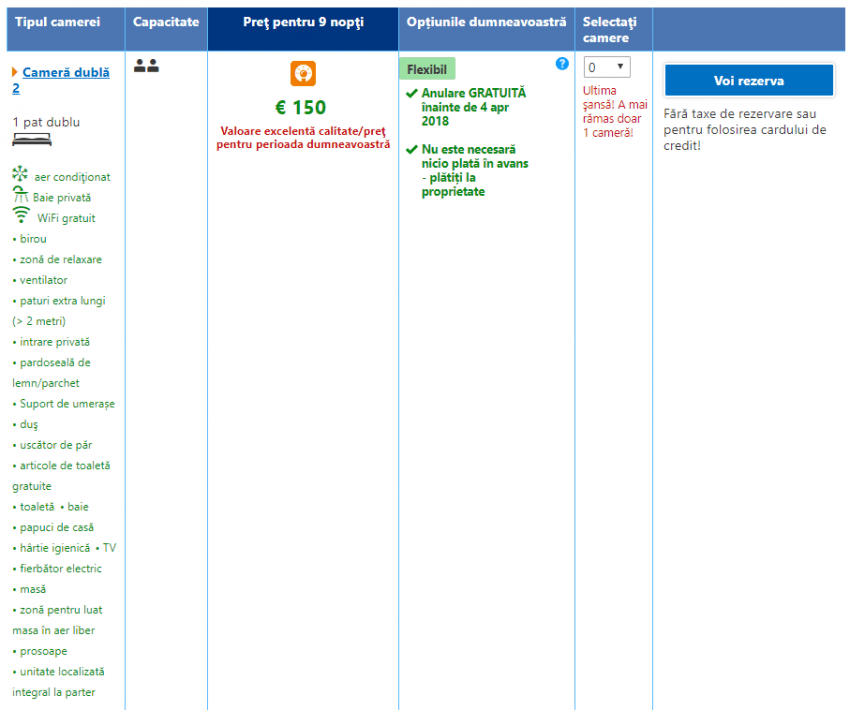The image size is (850, 710).
Task: Click the double bed icon
Action: click(25, 140)
